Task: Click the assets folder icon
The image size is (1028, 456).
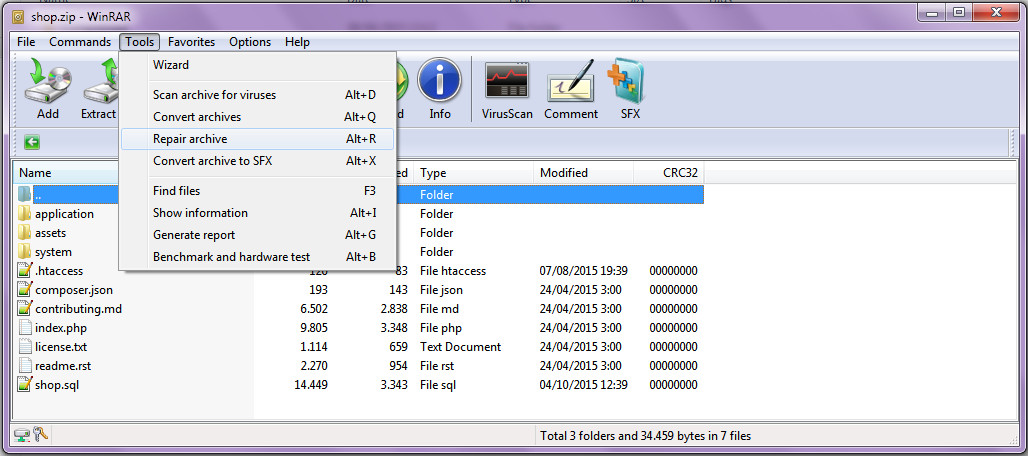Action: pos(25,233)
